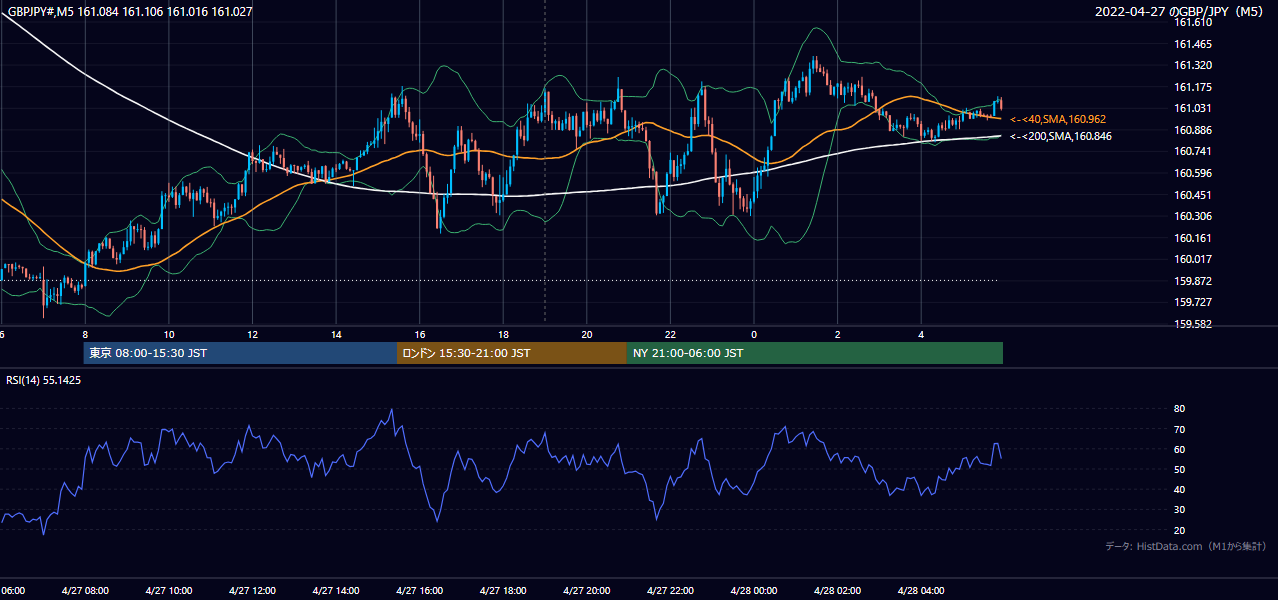1278x600 pixels.
Task: Click RSI axis level 30
Action: [1179, 510]
